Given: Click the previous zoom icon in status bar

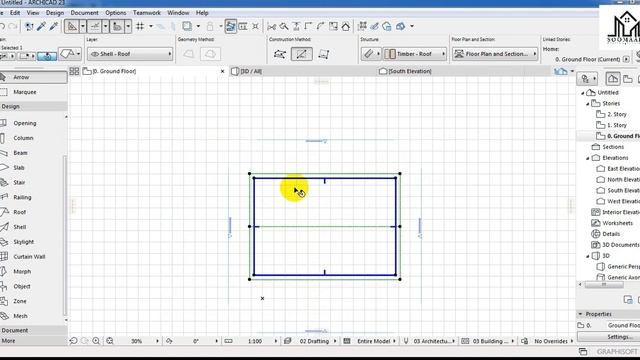Looking at the screenshot, I should click(73, 341).
